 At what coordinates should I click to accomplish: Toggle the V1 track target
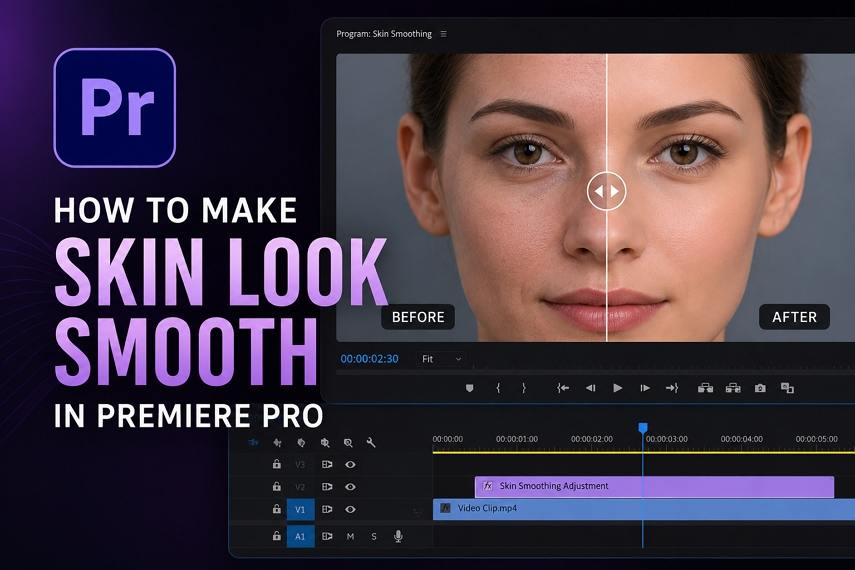coord(300,509)
